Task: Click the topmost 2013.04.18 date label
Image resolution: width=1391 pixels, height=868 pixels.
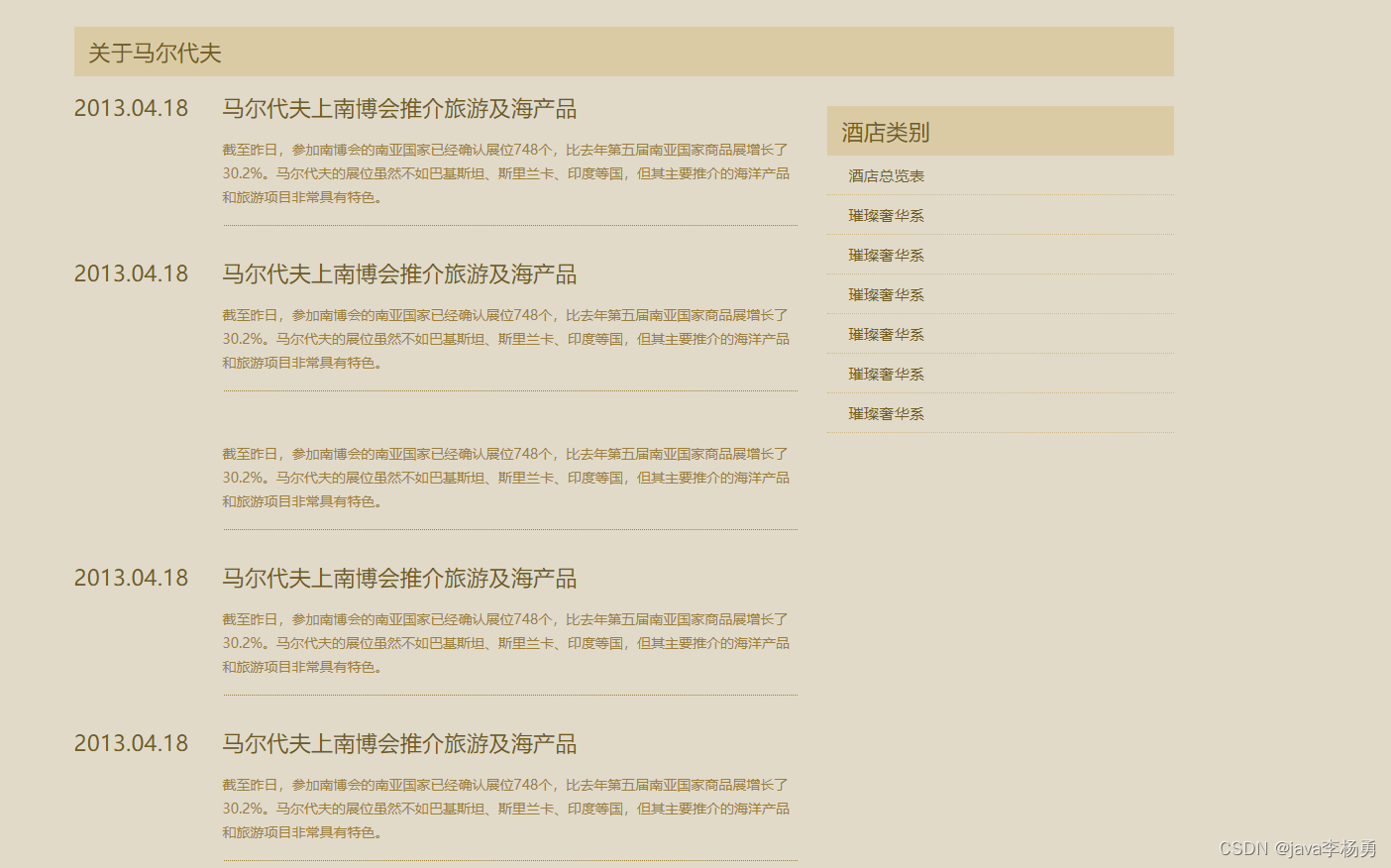Action: coord(131,109)
